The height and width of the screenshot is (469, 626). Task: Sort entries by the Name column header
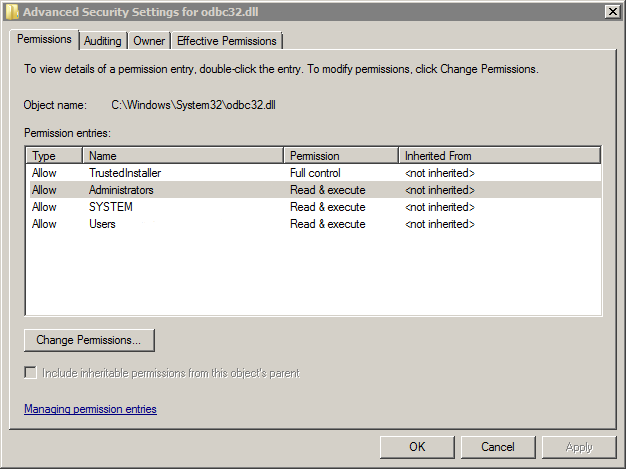point(183,156)
